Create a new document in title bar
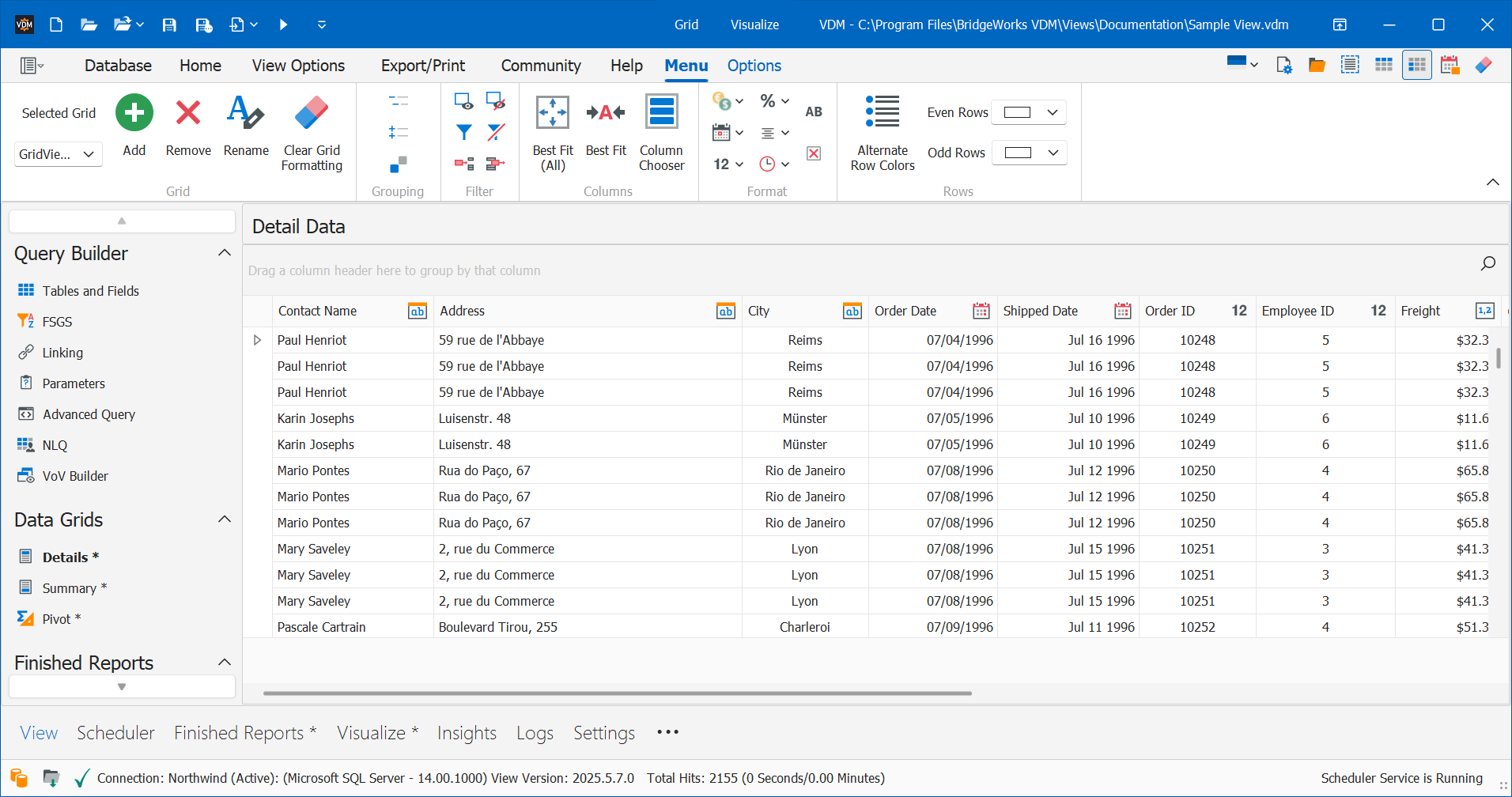The height and width of the screenshot is (797, 1512). tap(56, 25)
